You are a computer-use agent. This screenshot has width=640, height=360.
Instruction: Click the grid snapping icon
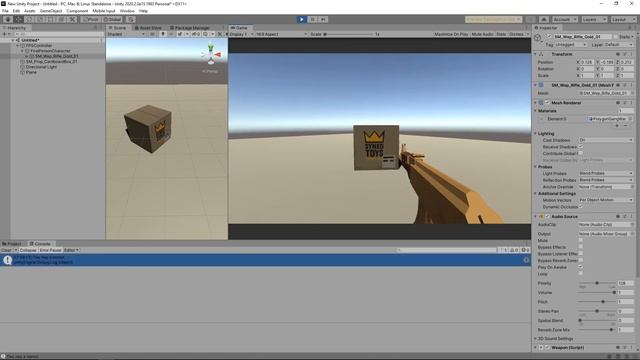point(131,19)
